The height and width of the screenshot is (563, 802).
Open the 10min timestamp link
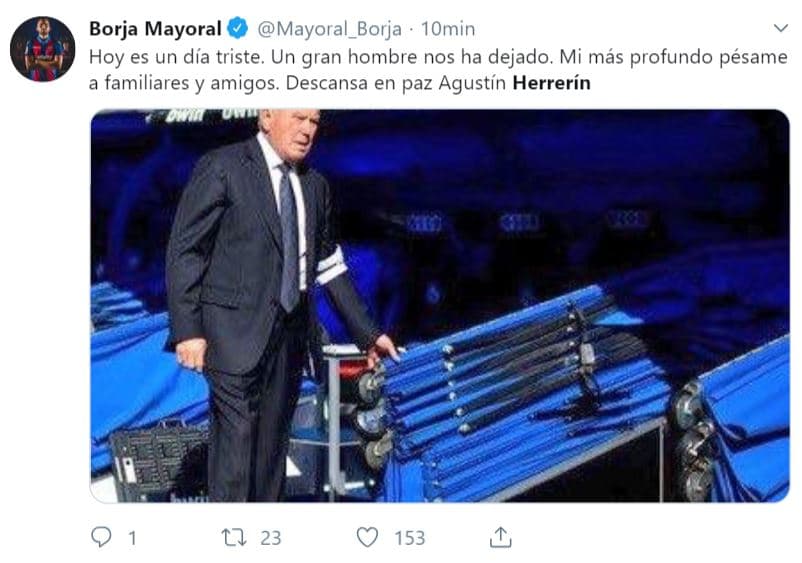tap(448, 29)
